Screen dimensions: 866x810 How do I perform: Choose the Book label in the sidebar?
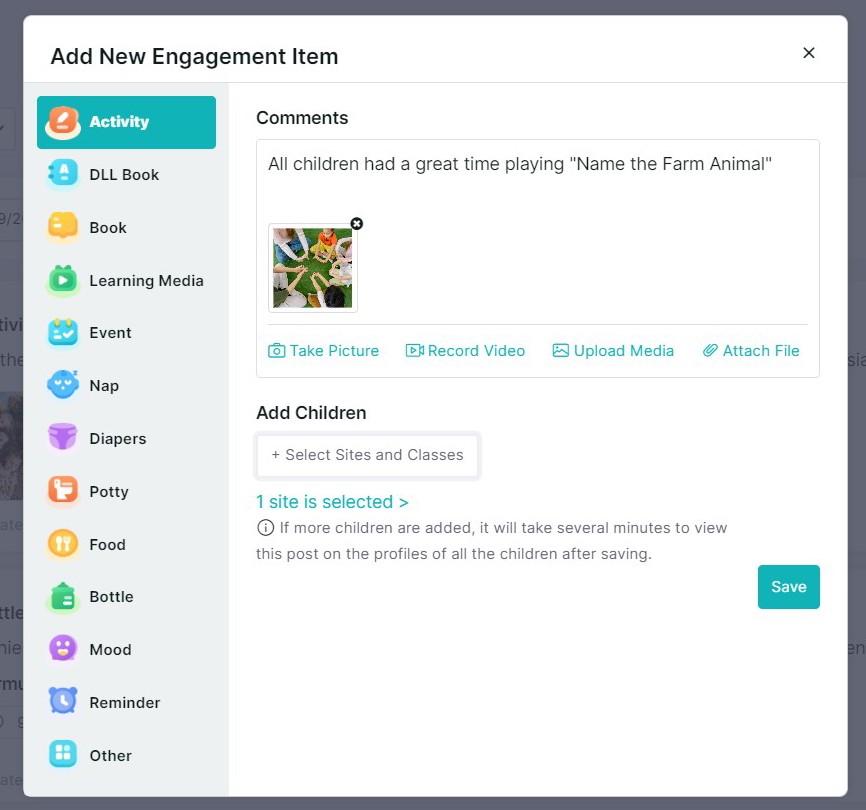[108, 227]
